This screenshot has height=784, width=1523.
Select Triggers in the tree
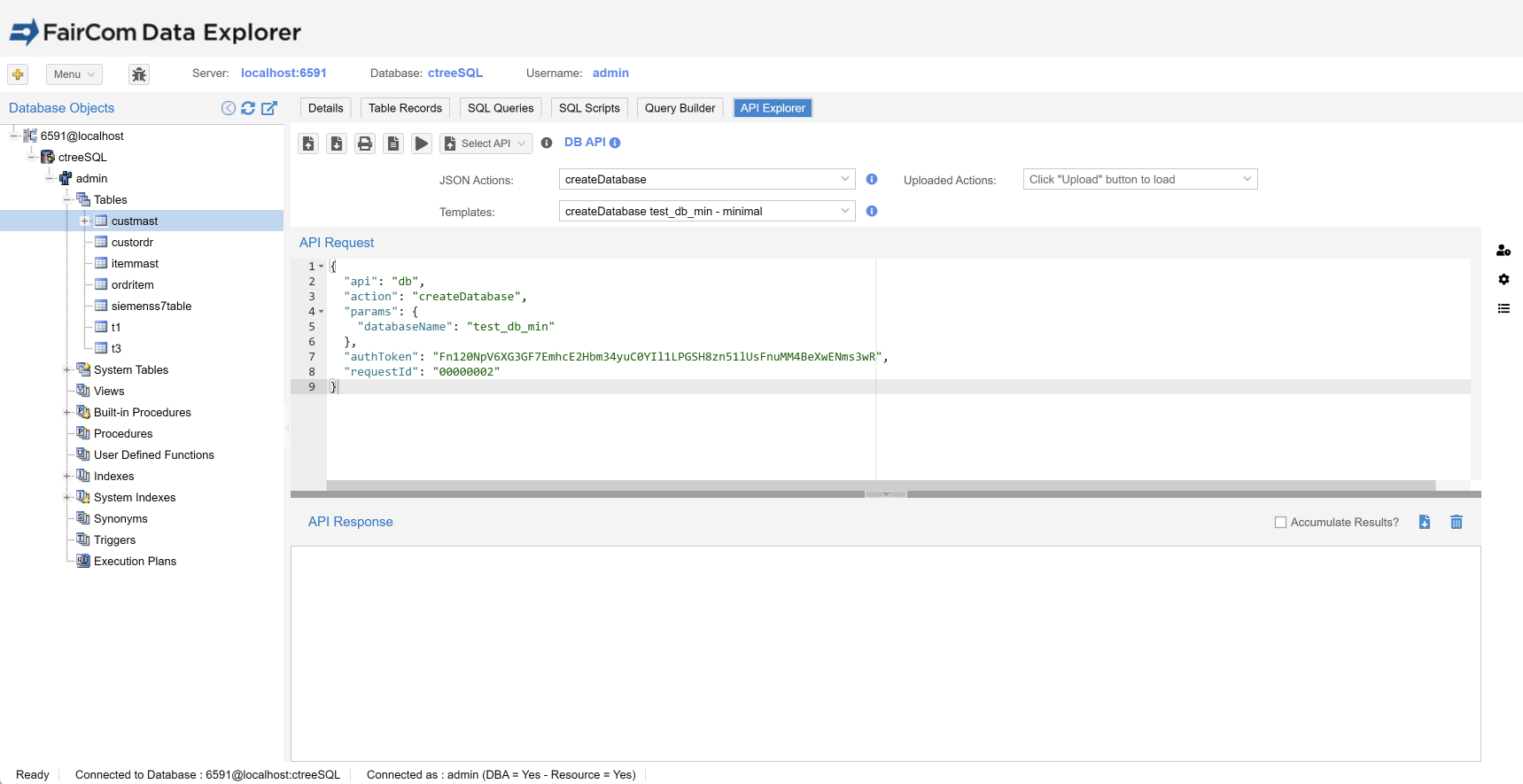(115, 539)
